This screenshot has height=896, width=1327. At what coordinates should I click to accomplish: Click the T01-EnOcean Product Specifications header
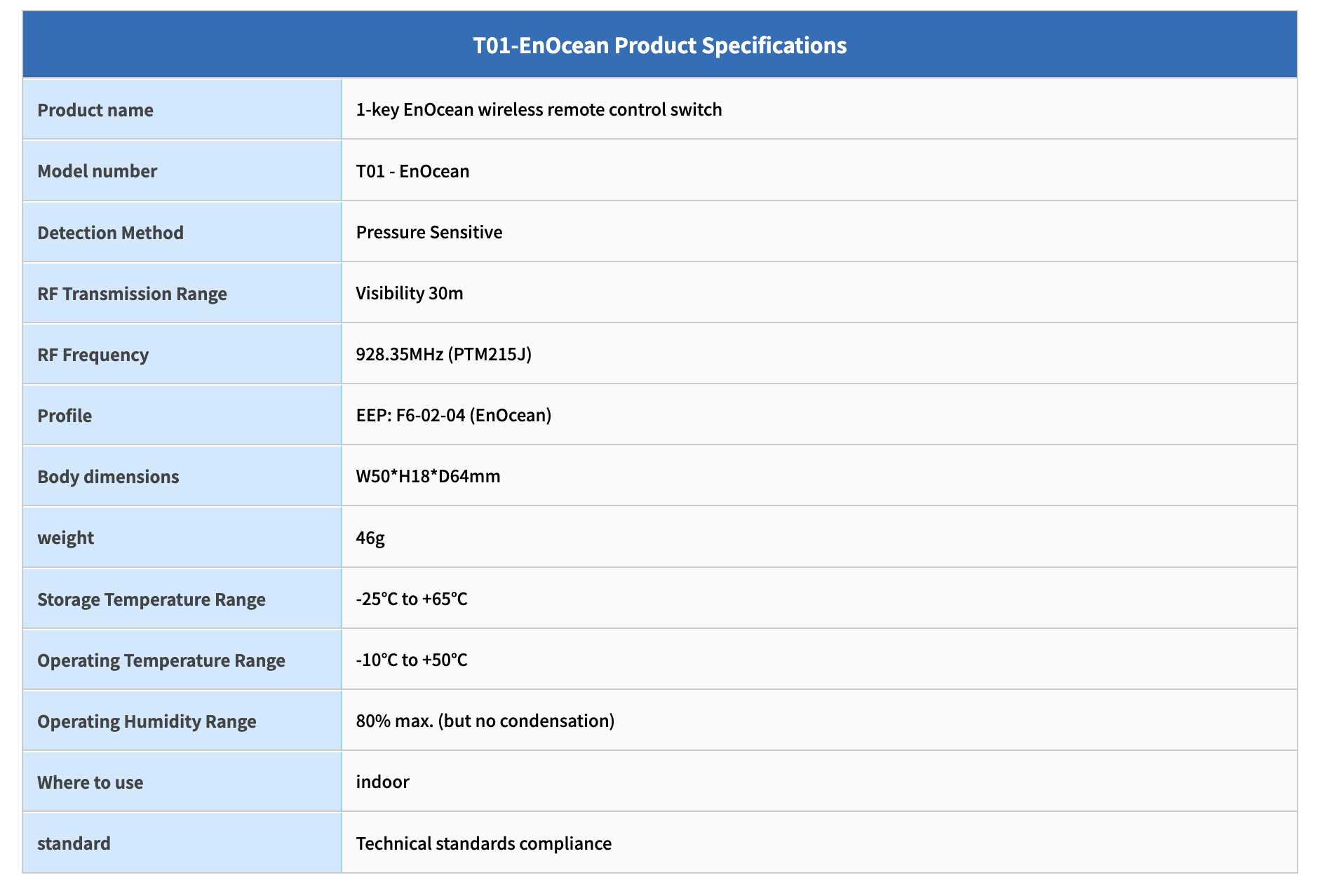click(659, 45)
